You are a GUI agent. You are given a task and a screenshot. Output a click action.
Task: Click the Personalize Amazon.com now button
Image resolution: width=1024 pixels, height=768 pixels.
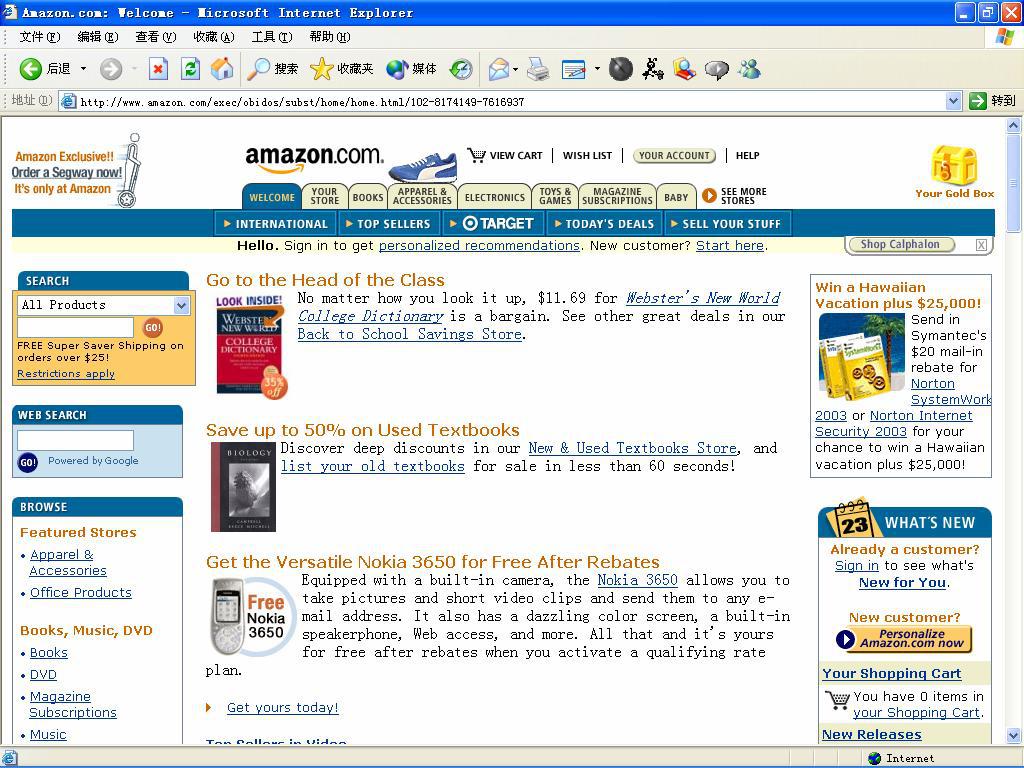point(904,639)
